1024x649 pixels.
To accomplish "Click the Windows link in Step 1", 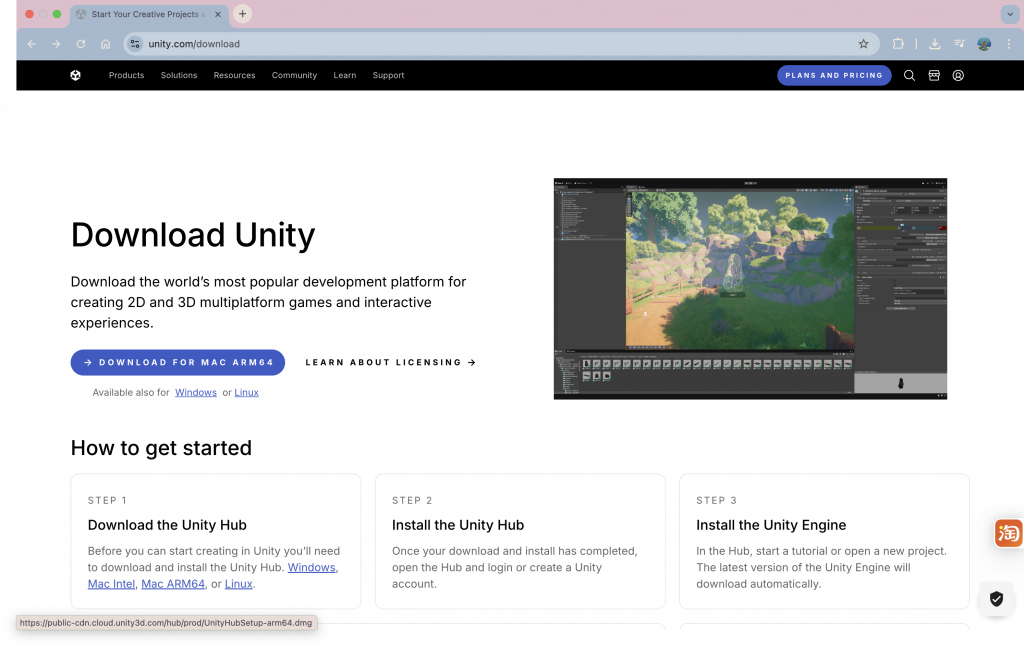I will (x=312, y=567).
